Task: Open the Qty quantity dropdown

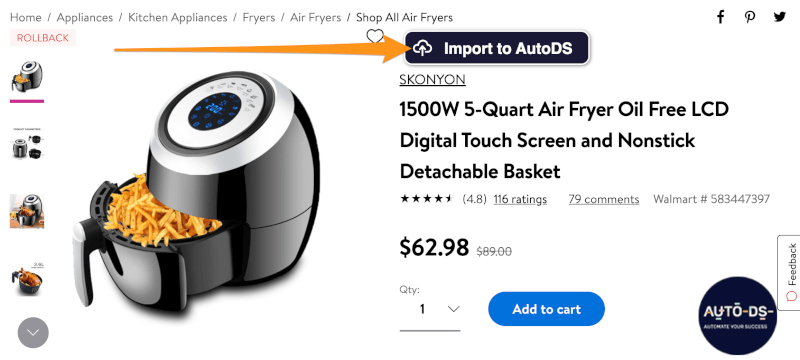Action: tap(430, 310)
